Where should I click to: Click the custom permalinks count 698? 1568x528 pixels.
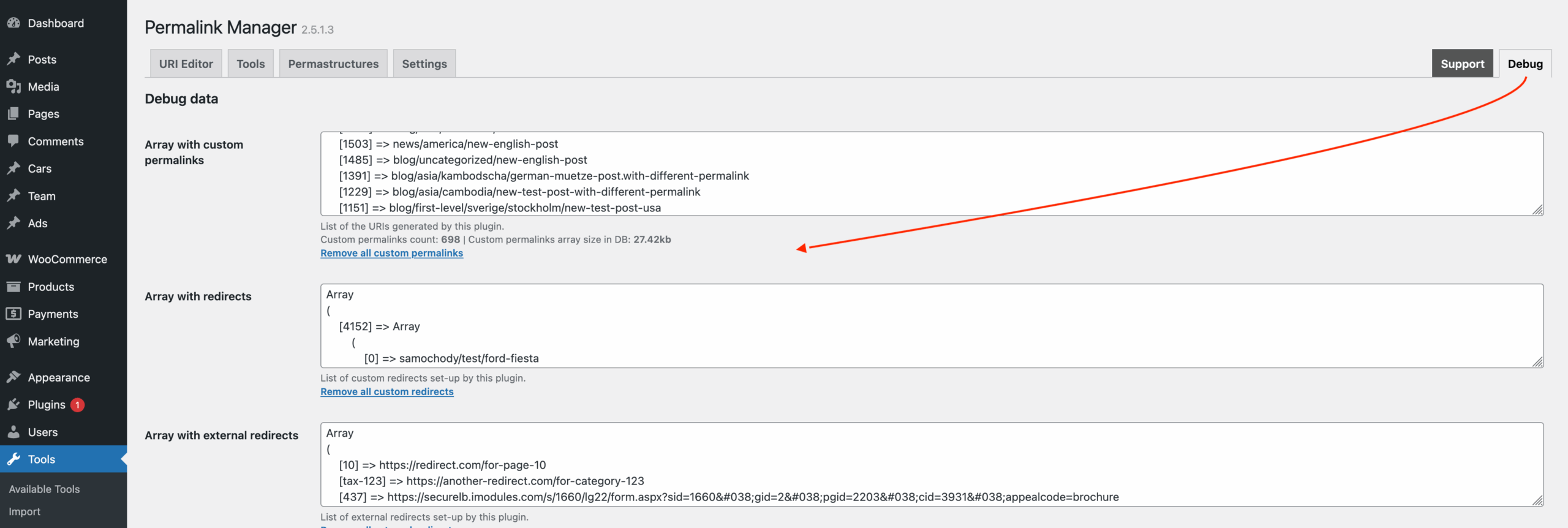point(450,239)
